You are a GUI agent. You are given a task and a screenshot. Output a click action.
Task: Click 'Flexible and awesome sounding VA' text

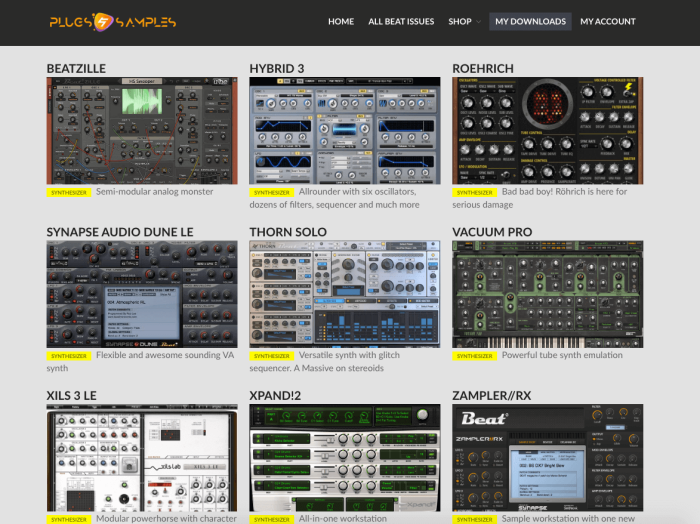(165, 355)
